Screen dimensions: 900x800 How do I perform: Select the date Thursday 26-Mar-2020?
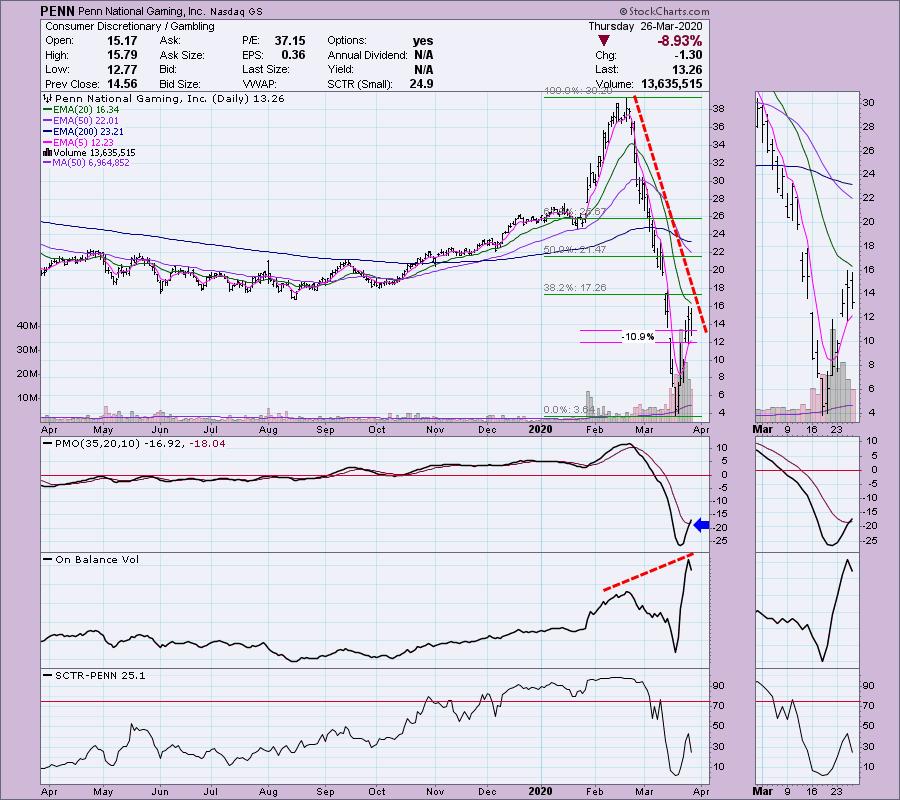tap(645, 26)
